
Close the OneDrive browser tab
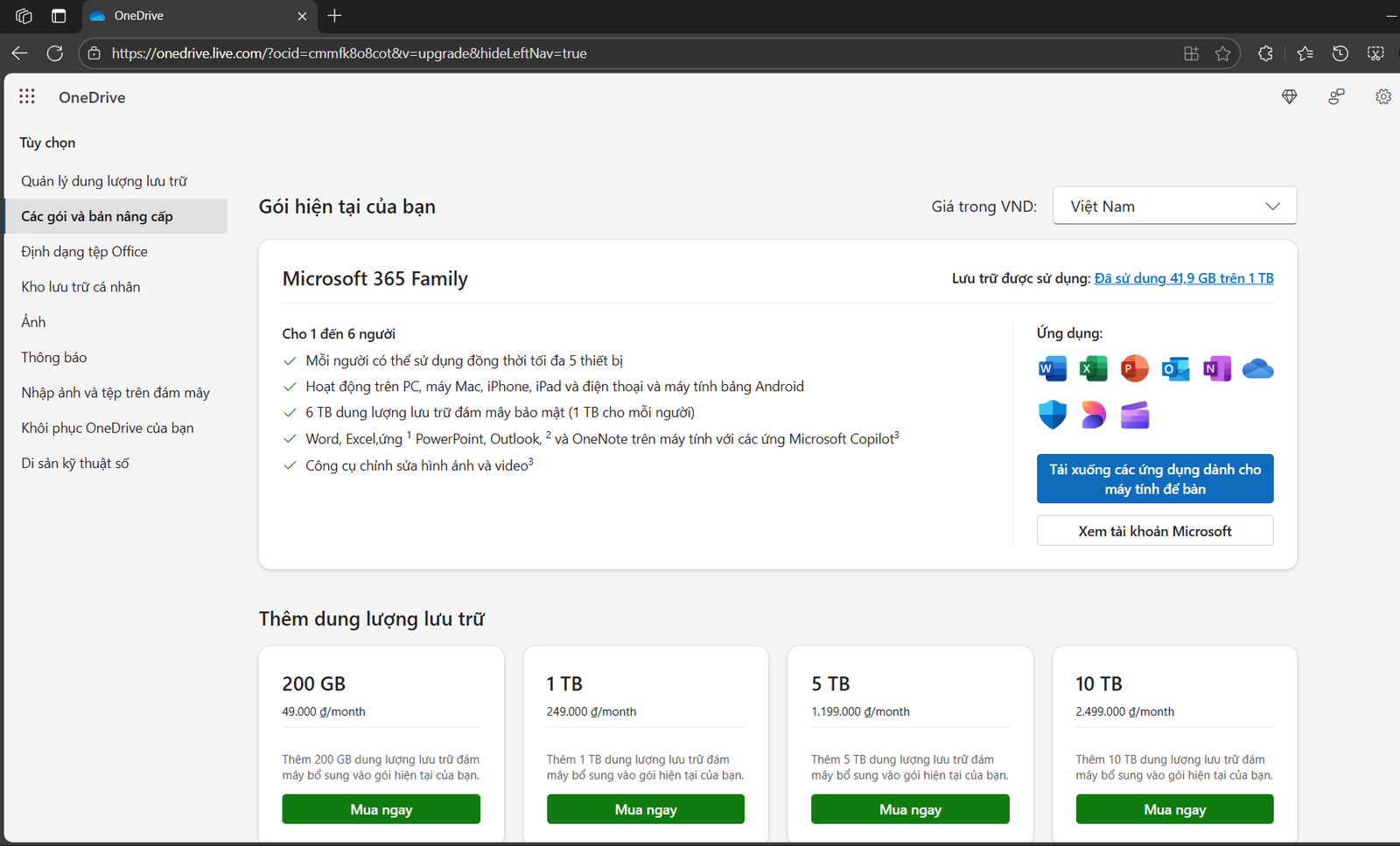point(302,16)
